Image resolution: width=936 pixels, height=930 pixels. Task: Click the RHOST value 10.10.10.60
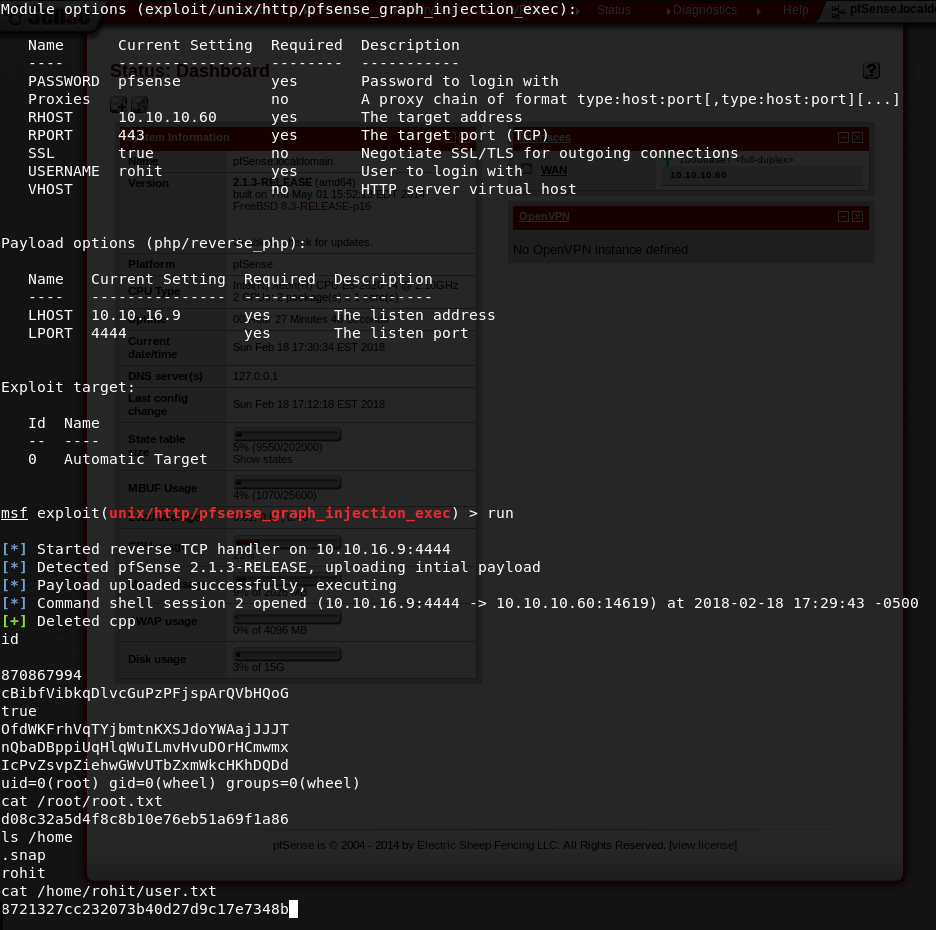167,117
